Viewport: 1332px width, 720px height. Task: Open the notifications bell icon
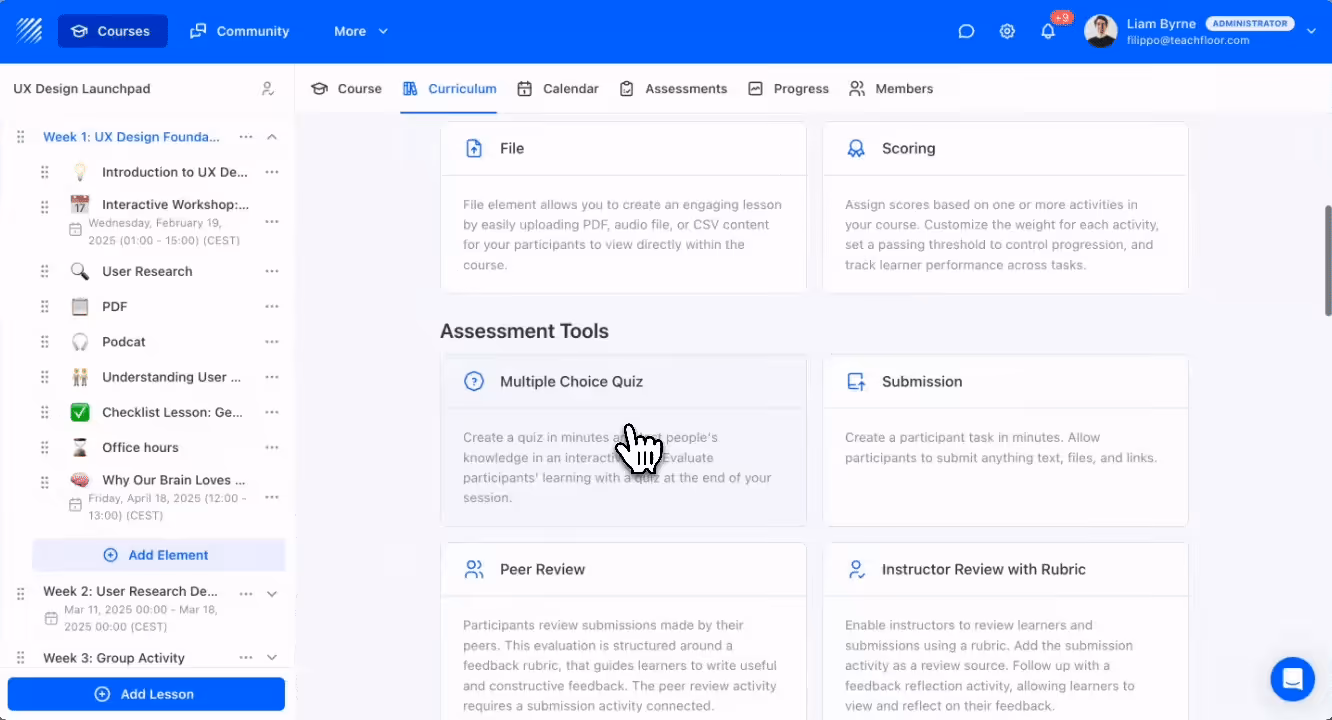1048,31
